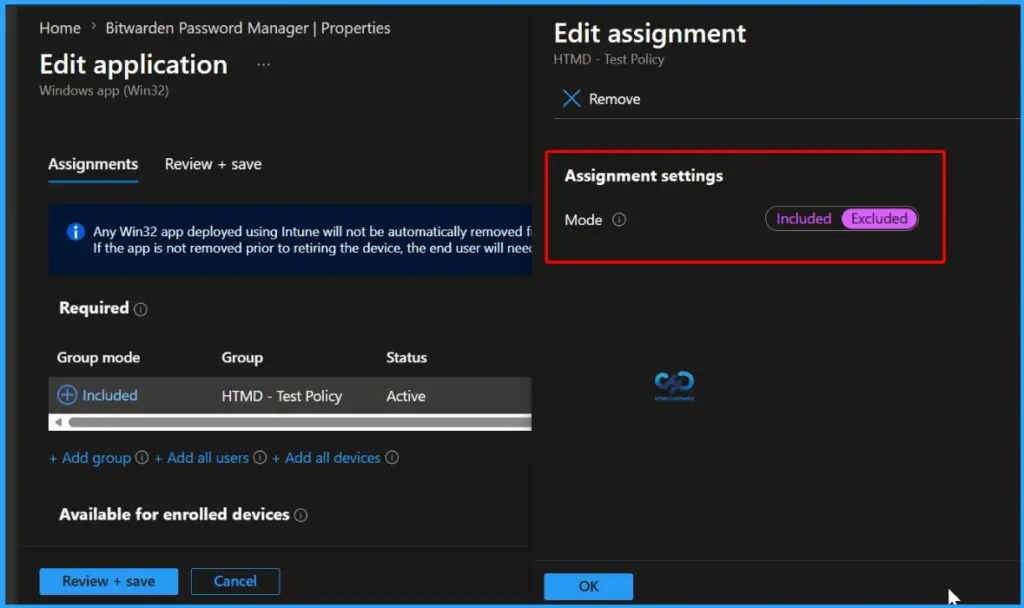The width and height of the screenshot is (1024, 608).
Task: Click left arrow of horizontal scrollbar
Action: click(x=58, y=423)
